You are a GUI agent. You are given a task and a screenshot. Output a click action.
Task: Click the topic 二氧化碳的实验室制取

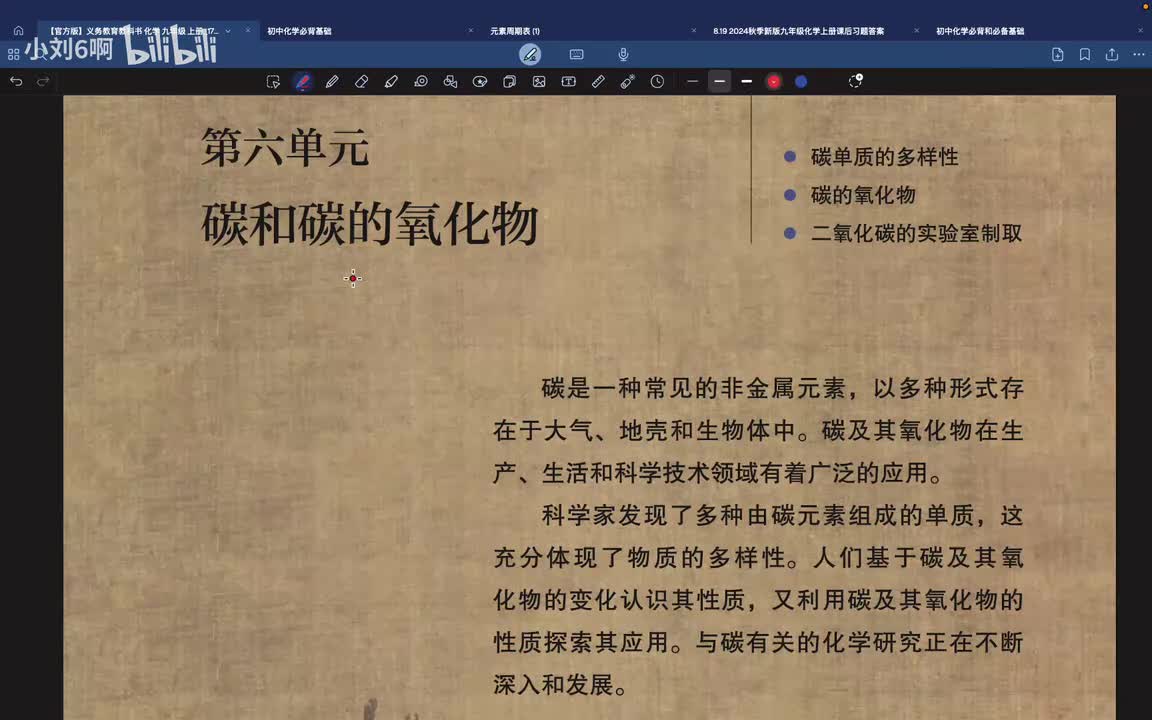tap(916, 233)
